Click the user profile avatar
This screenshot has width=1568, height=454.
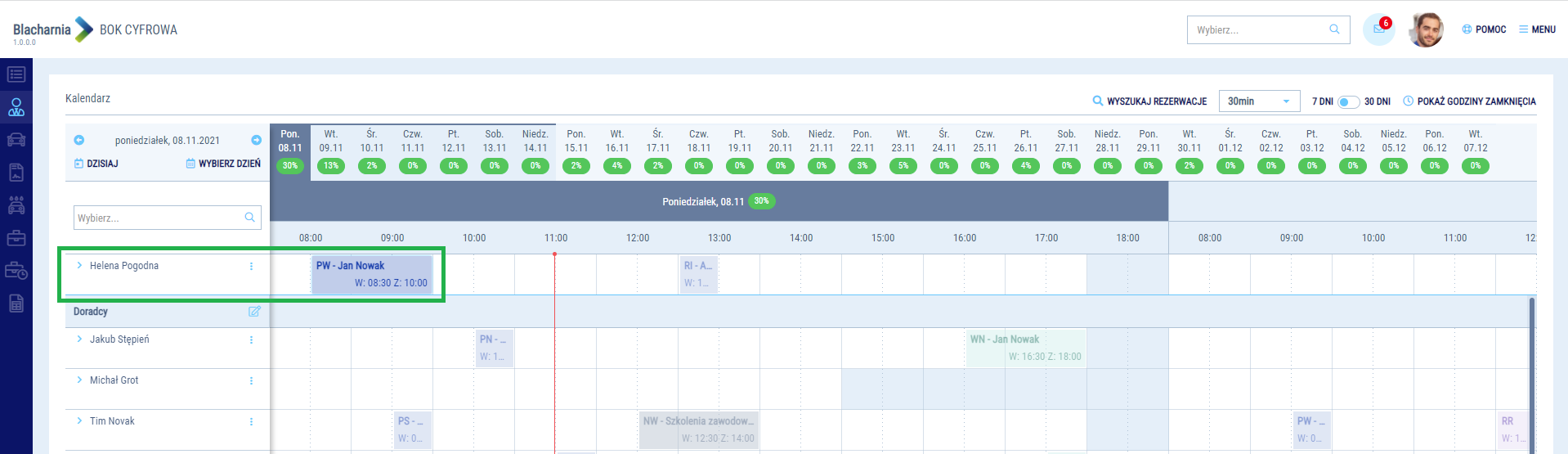tap(1426, 30)
